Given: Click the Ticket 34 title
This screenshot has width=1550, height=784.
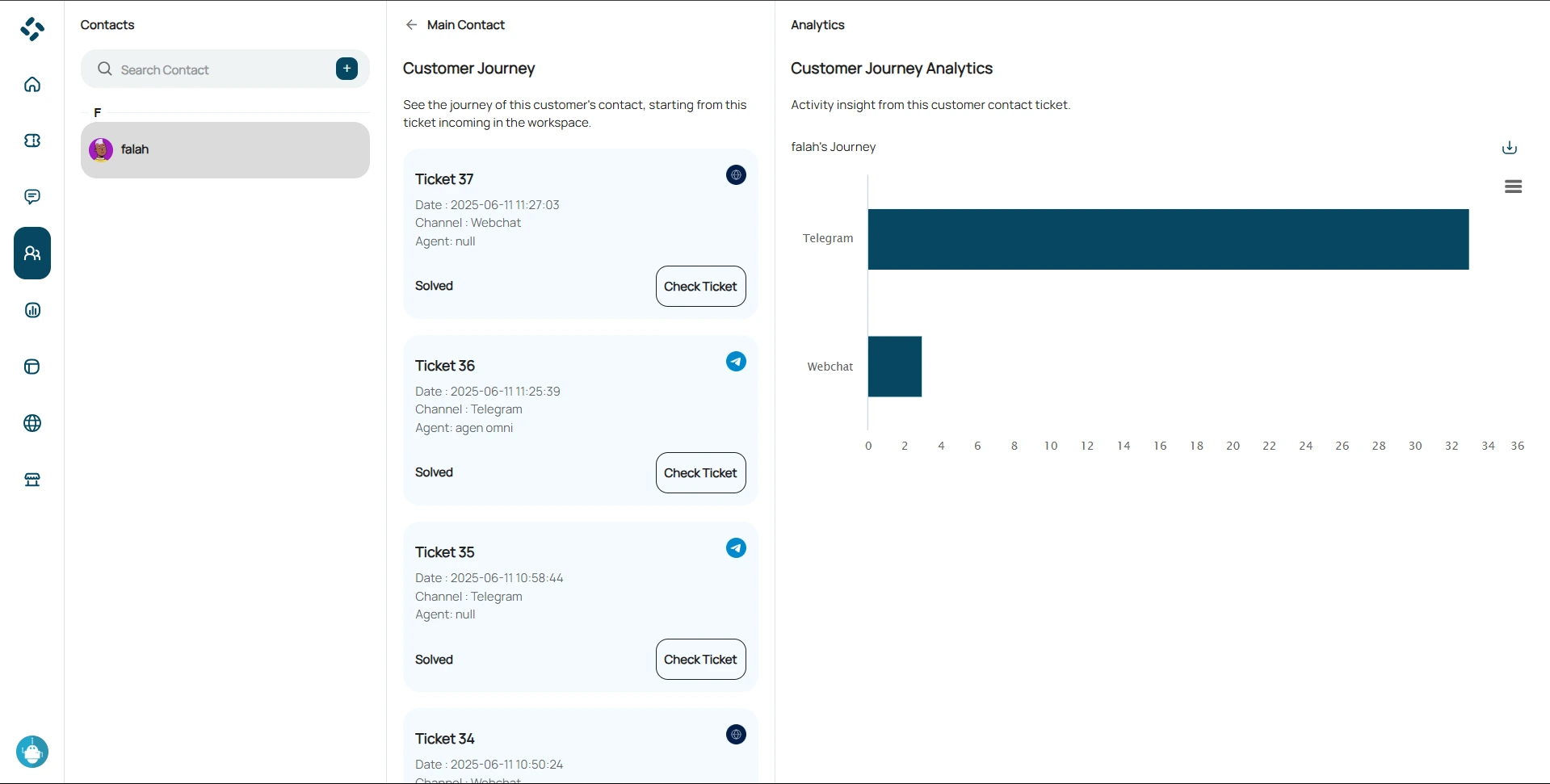Looking at the screenshot, I should [445, 739].
